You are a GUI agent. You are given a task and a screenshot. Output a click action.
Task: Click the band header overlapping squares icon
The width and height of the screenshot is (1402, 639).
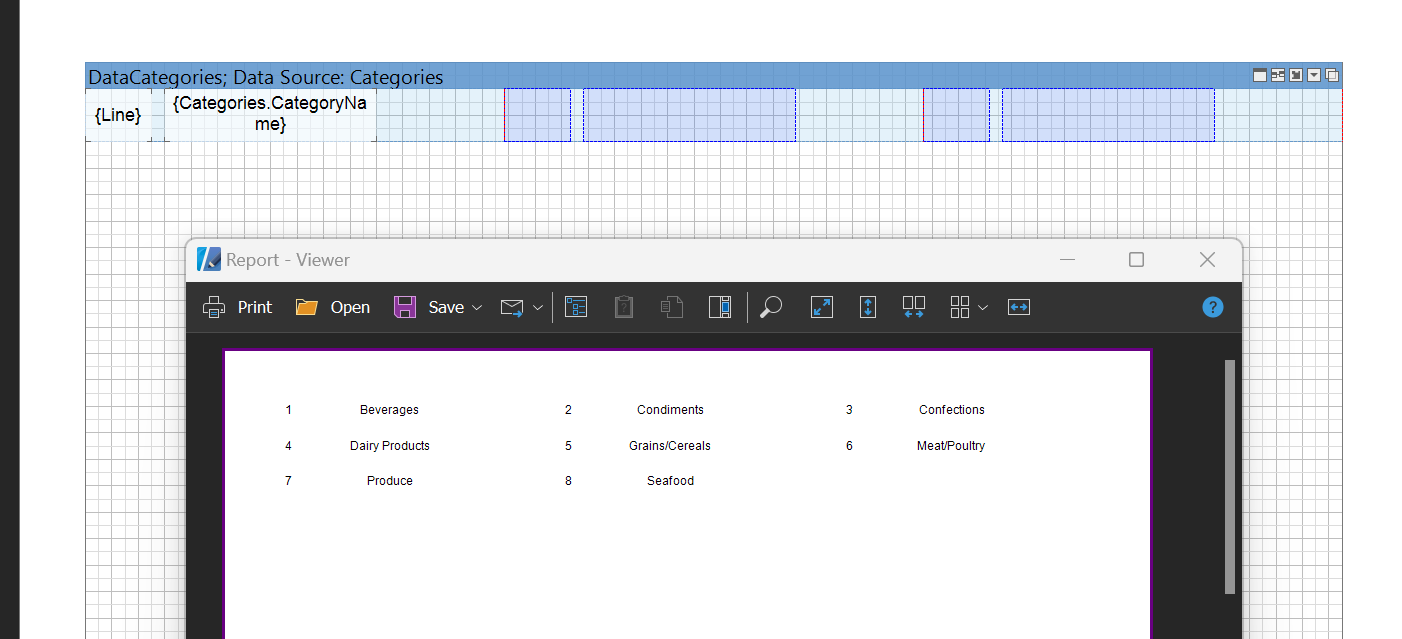click(x=1332, y=75)
